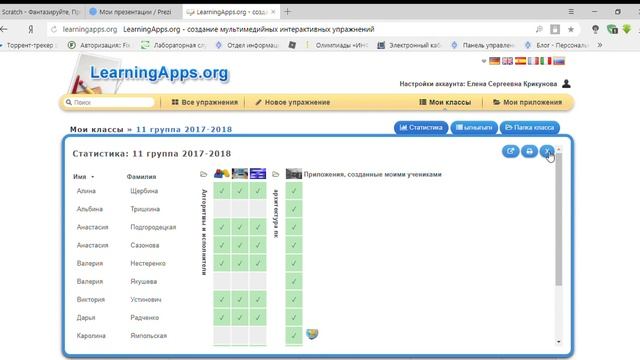Image resolution: width=640 pixels, height=360 pixels.
Task: Click the Мои классы breadcrumb link
Action: pos(97,129)
